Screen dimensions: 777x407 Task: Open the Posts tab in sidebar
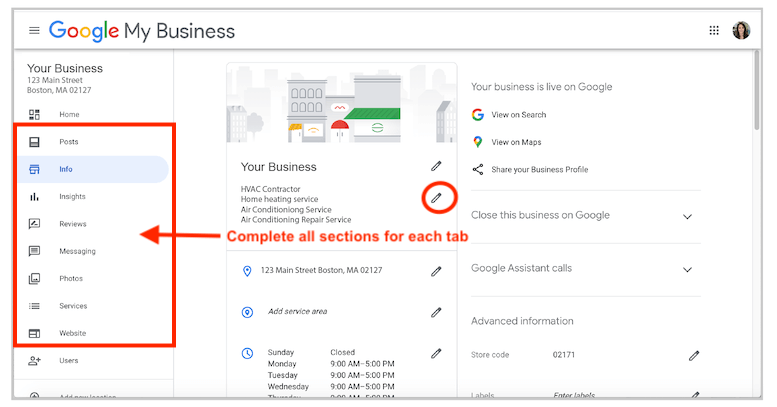point(68,142)
